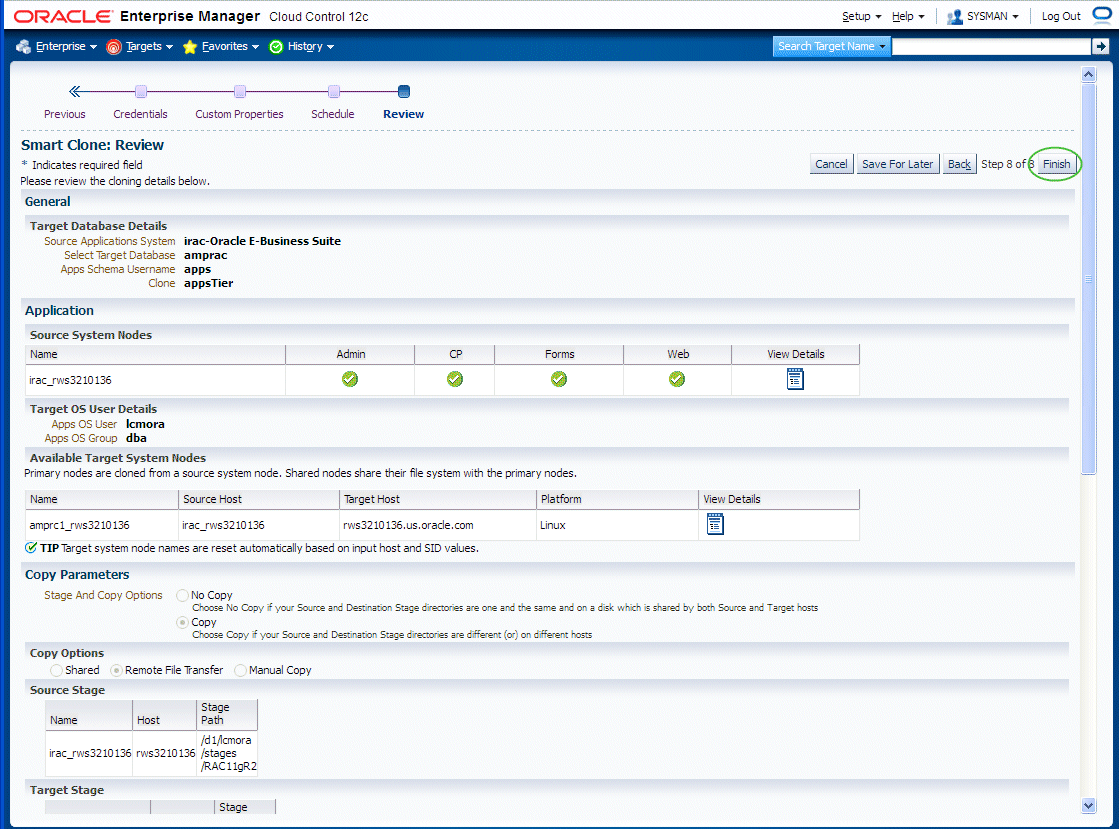Image resolution: width=1119 pixels, height=829 pixels.
Task: Open the History dropdown menu
Action: [311, 46]
